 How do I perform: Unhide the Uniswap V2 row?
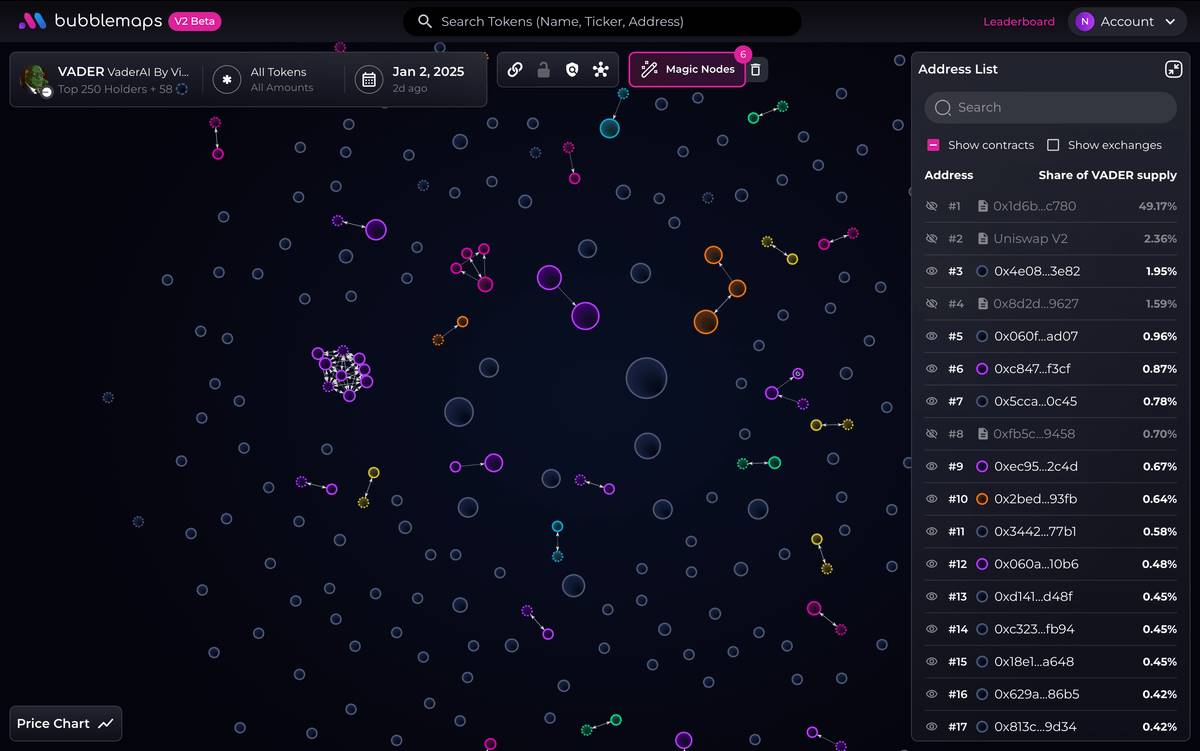(931, 239)
